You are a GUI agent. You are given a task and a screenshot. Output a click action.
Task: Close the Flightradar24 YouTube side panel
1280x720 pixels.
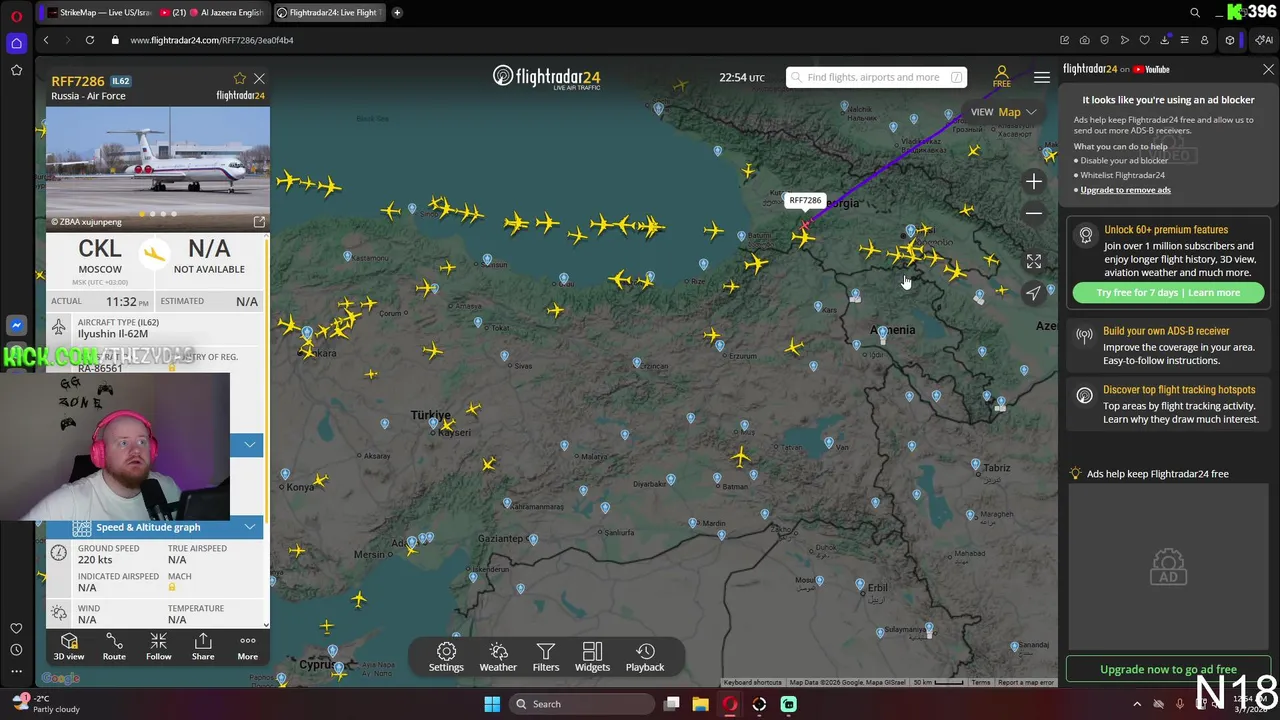click(x=1268, y=69)
